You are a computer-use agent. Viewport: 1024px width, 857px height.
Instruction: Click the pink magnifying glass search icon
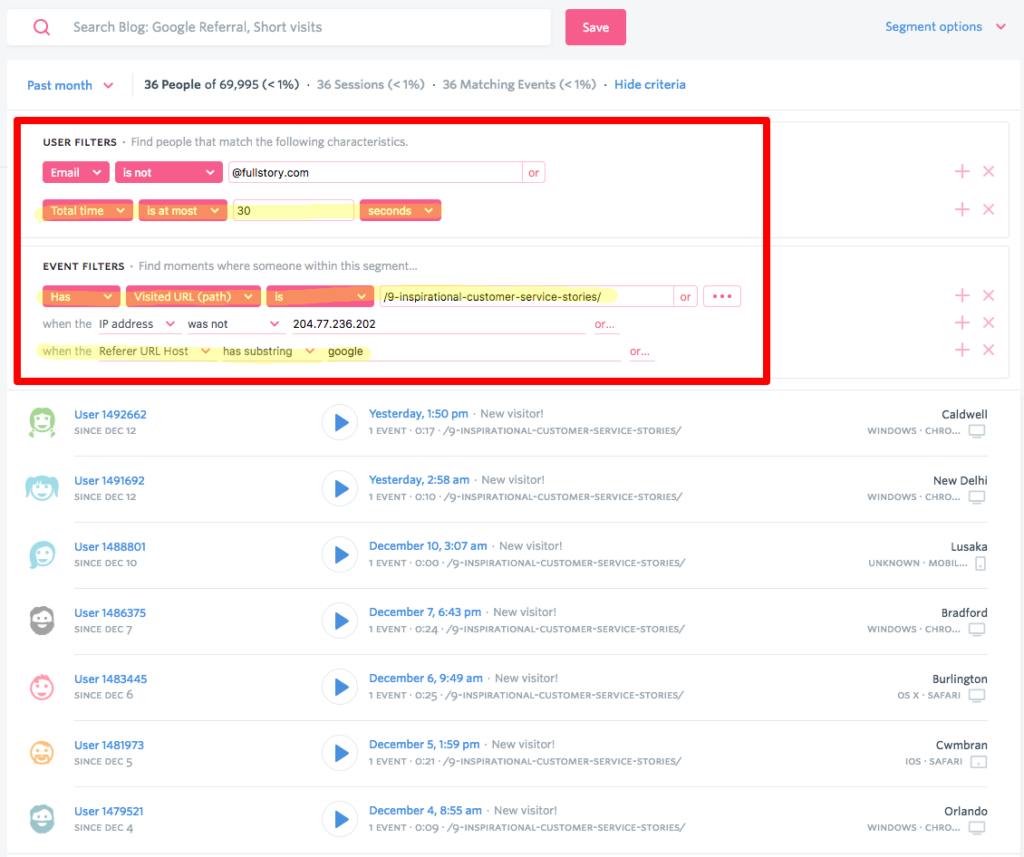click(40, 27)
